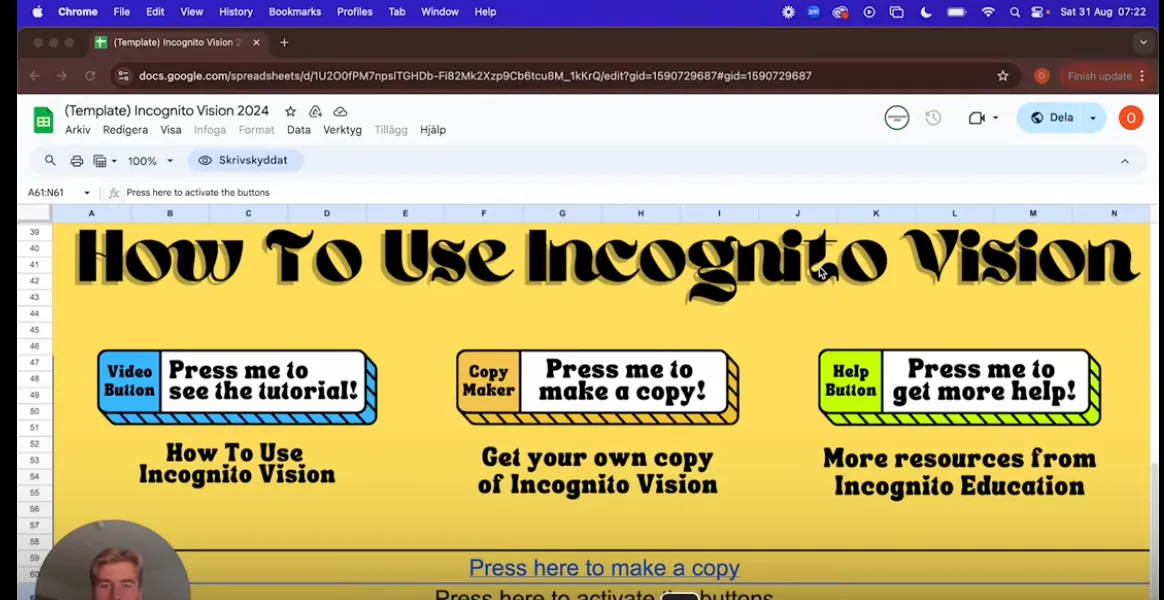The height and width of the screenshot is (600, 1164).
Task: Click the Wi-Fi icon in the menu bar
Action: click(x=988, y=12)
